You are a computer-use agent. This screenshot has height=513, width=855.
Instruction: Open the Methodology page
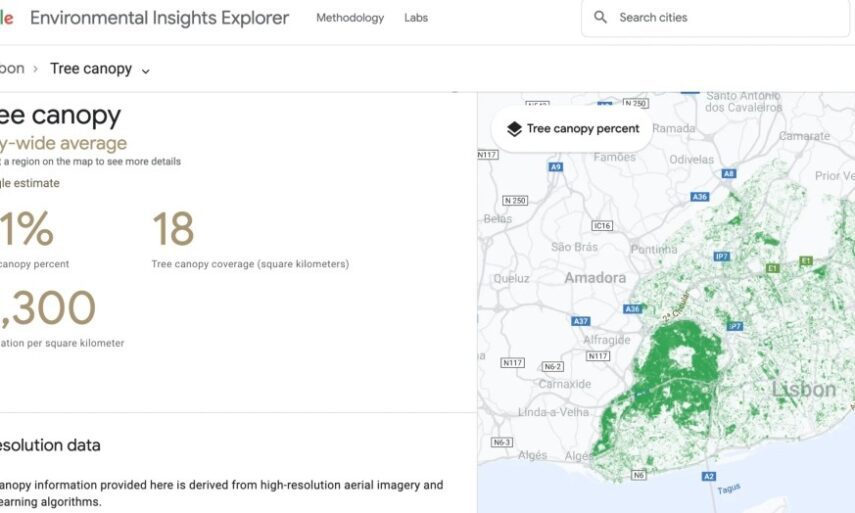(349, 18)
